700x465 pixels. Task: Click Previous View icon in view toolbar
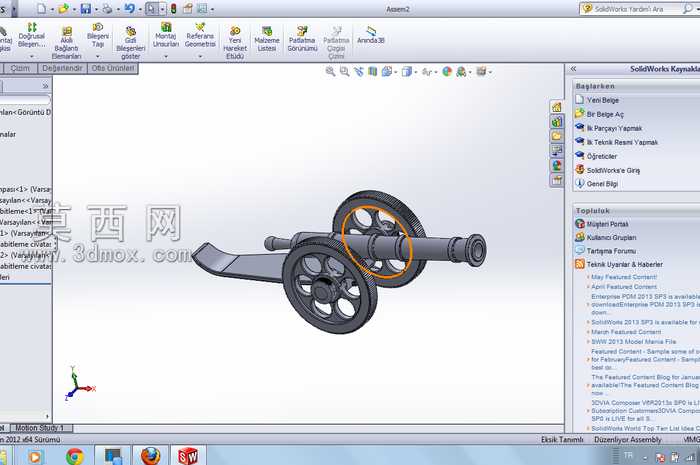tap(358, 71)
